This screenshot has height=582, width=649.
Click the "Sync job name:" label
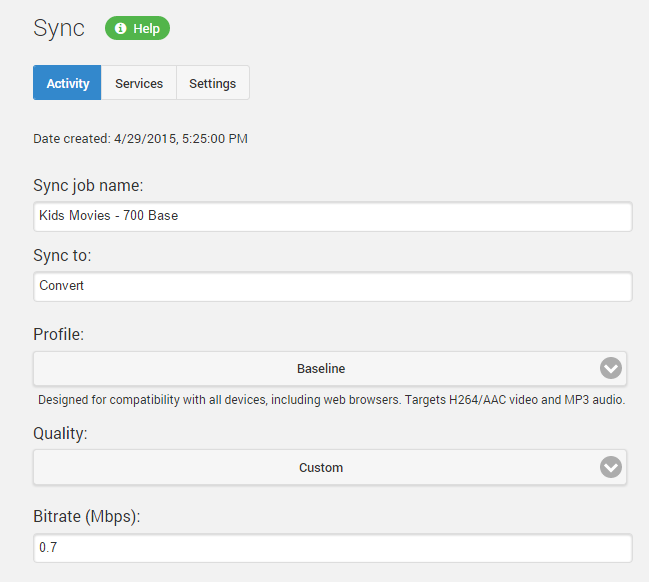(88, 186)
